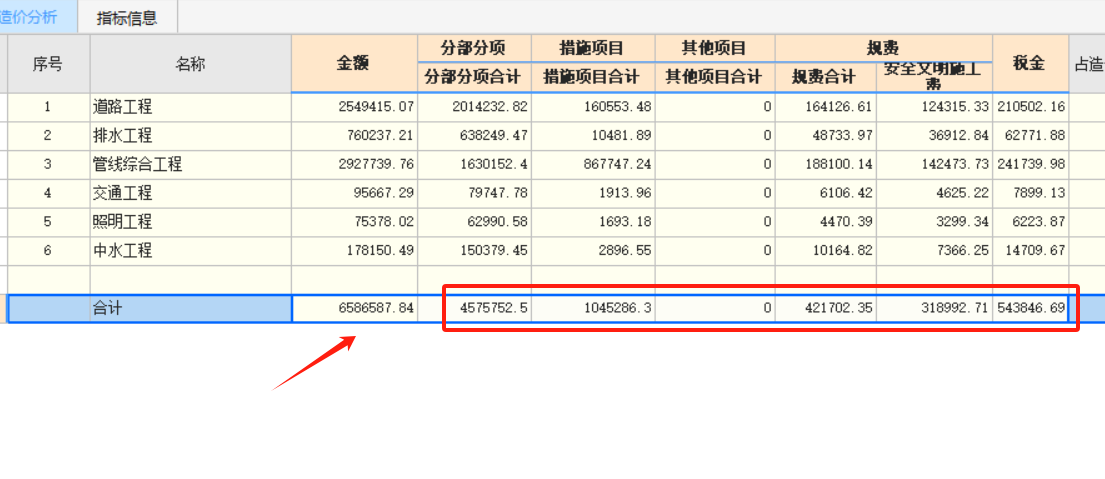Click total 4575752.5 in 分部分项合计
Screen dimensions: 1105x479
point(474,309)
